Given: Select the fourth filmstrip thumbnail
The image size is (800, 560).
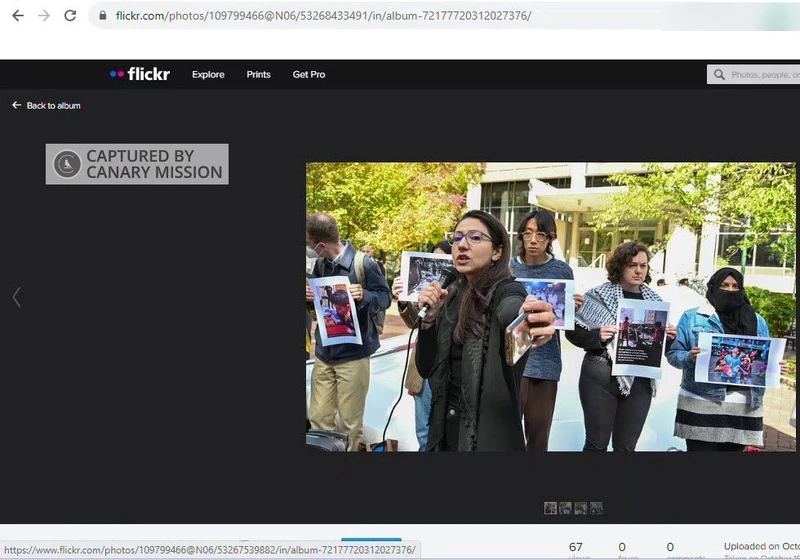Looking at the screenshot, I should 596,508.
